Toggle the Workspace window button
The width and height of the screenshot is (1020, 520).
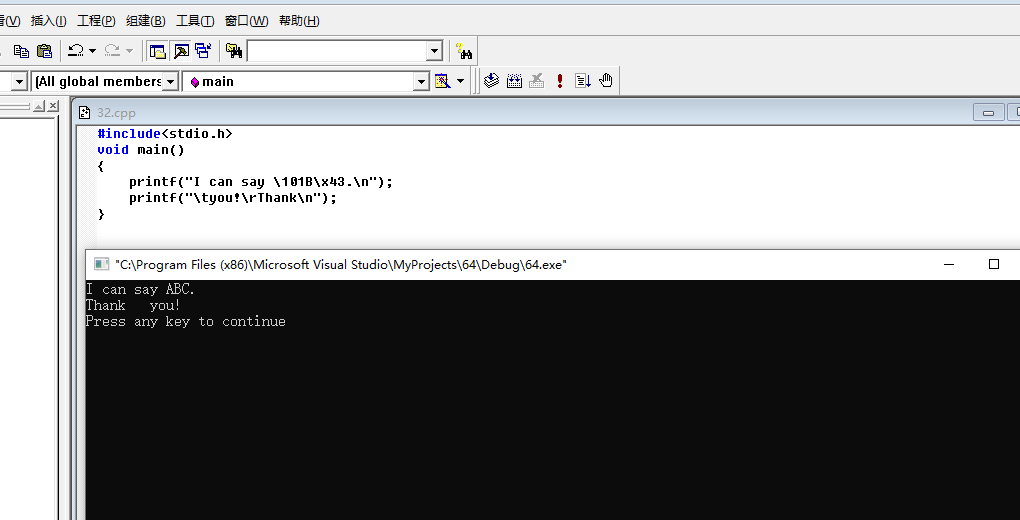[x=157, y=51]
